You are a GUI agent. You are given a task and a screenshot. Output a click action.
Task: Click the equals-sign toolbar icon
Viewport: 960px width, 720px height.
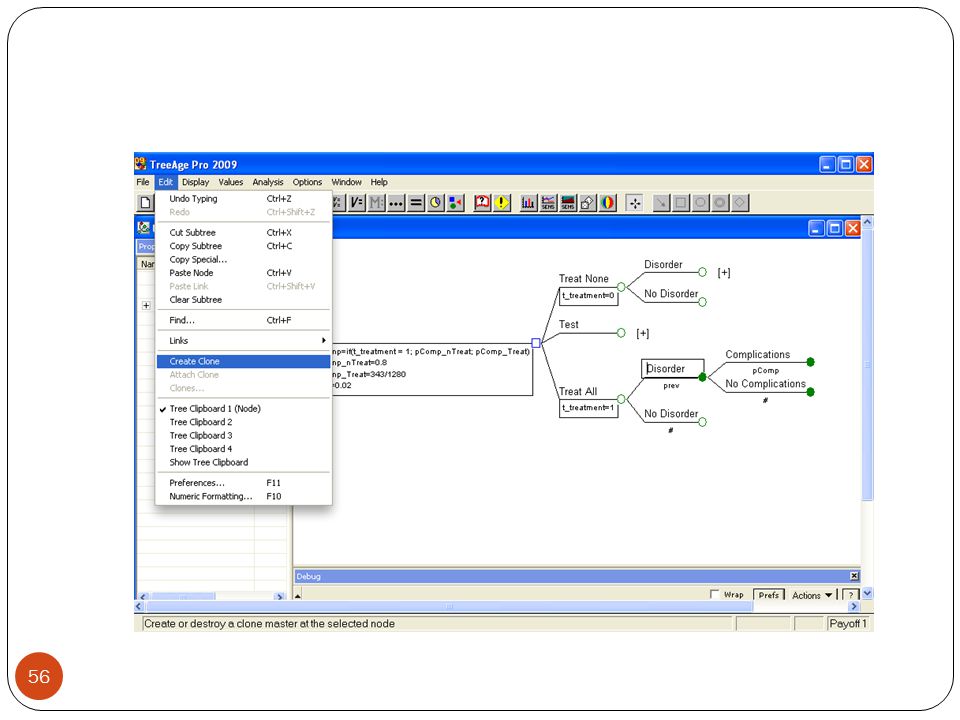(x=416, y=203)
